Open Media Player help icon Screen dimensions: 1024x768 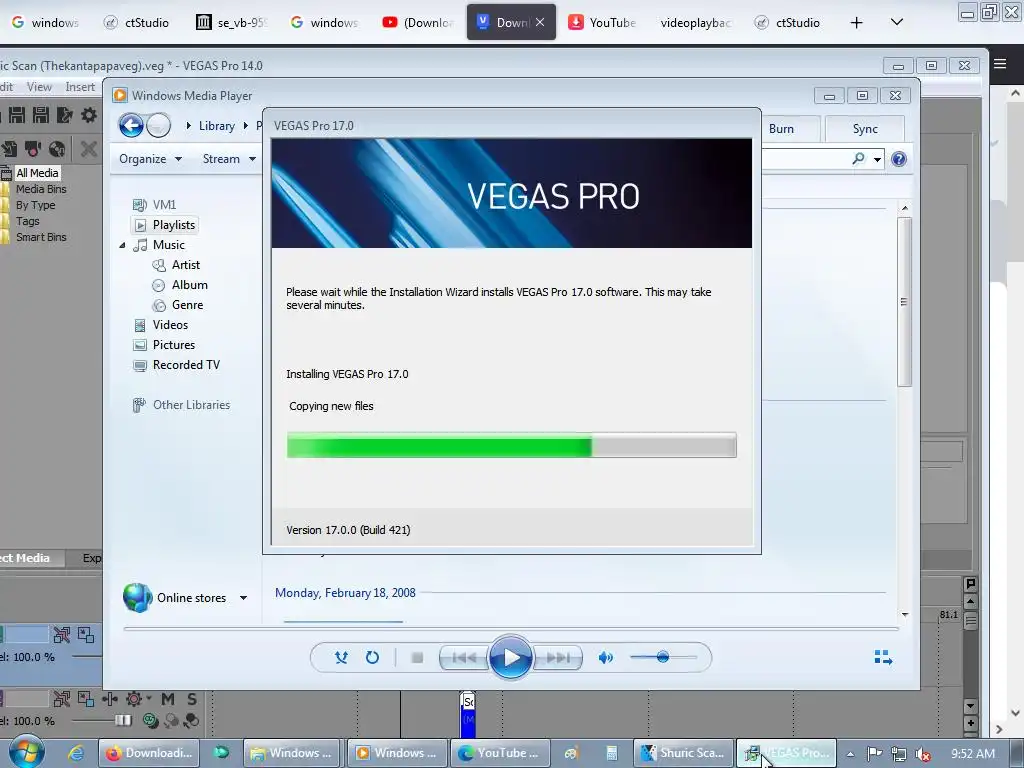[899, 159]
